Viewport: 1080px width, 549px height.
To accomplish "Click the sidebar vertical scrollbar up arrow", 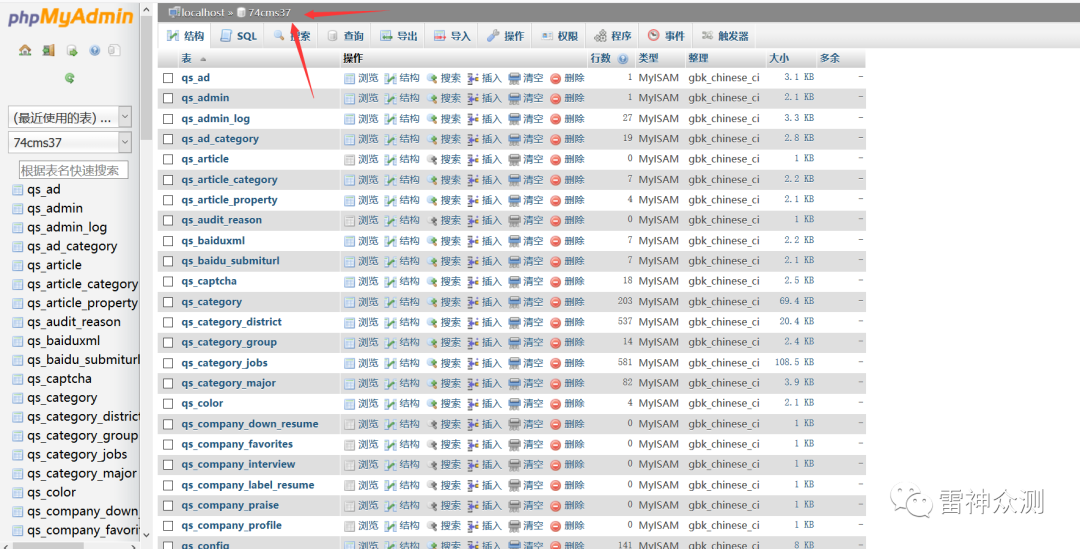I will [x=145, y=10].
